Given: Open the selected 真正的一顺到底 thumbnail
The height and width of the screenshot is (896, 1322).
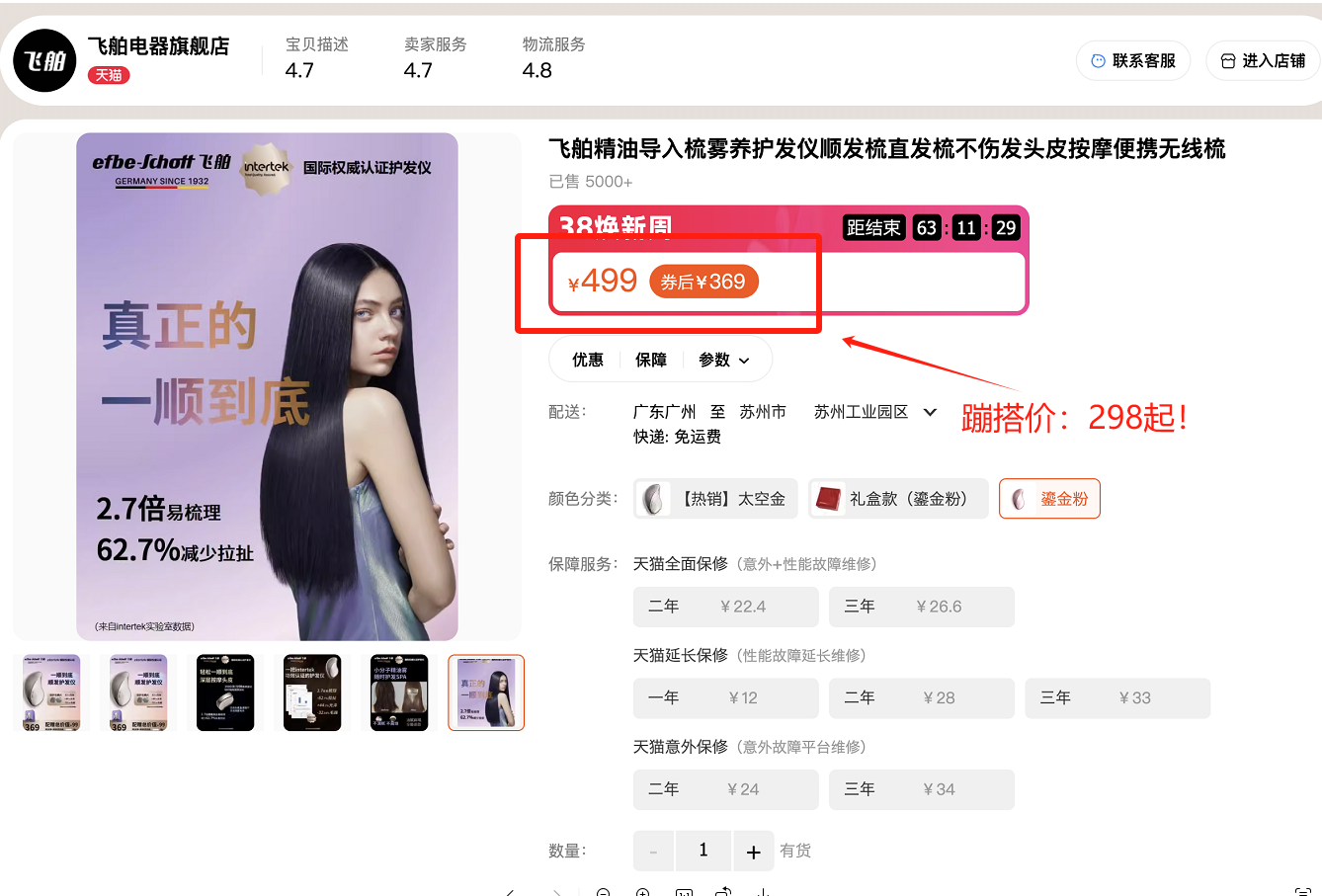Looking at the screenshot, I should point(486,692).
